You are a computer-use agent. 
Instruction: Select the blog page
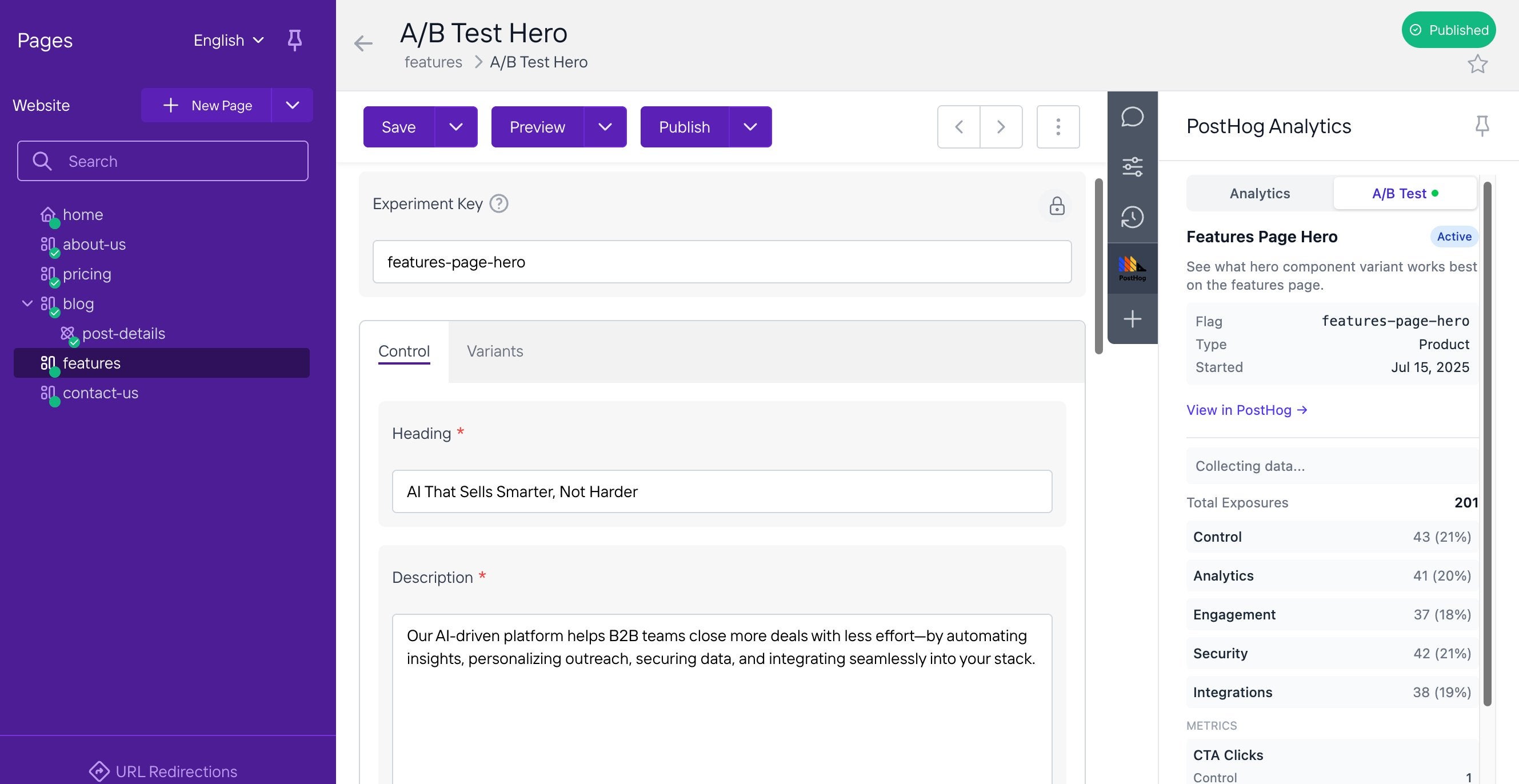pyautogui.click(x=78, y=303)
